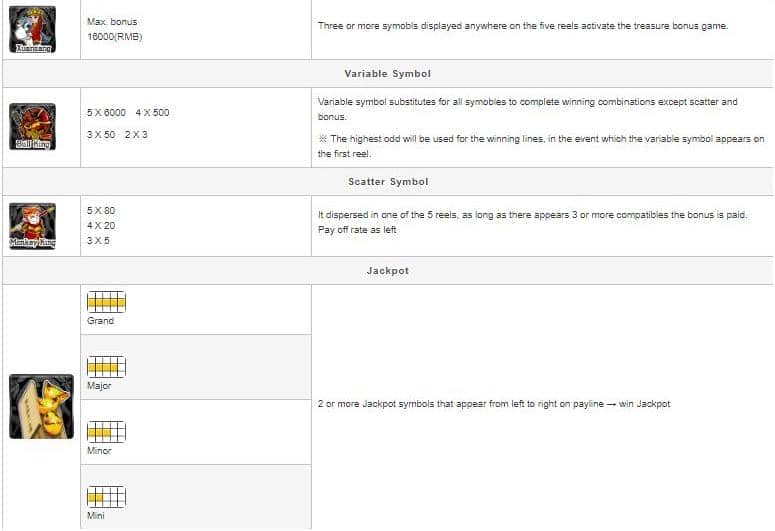Click the Monkey King scatter symbol icon
This screenshot has width=775, height=531.
click(x=33, y=226)
